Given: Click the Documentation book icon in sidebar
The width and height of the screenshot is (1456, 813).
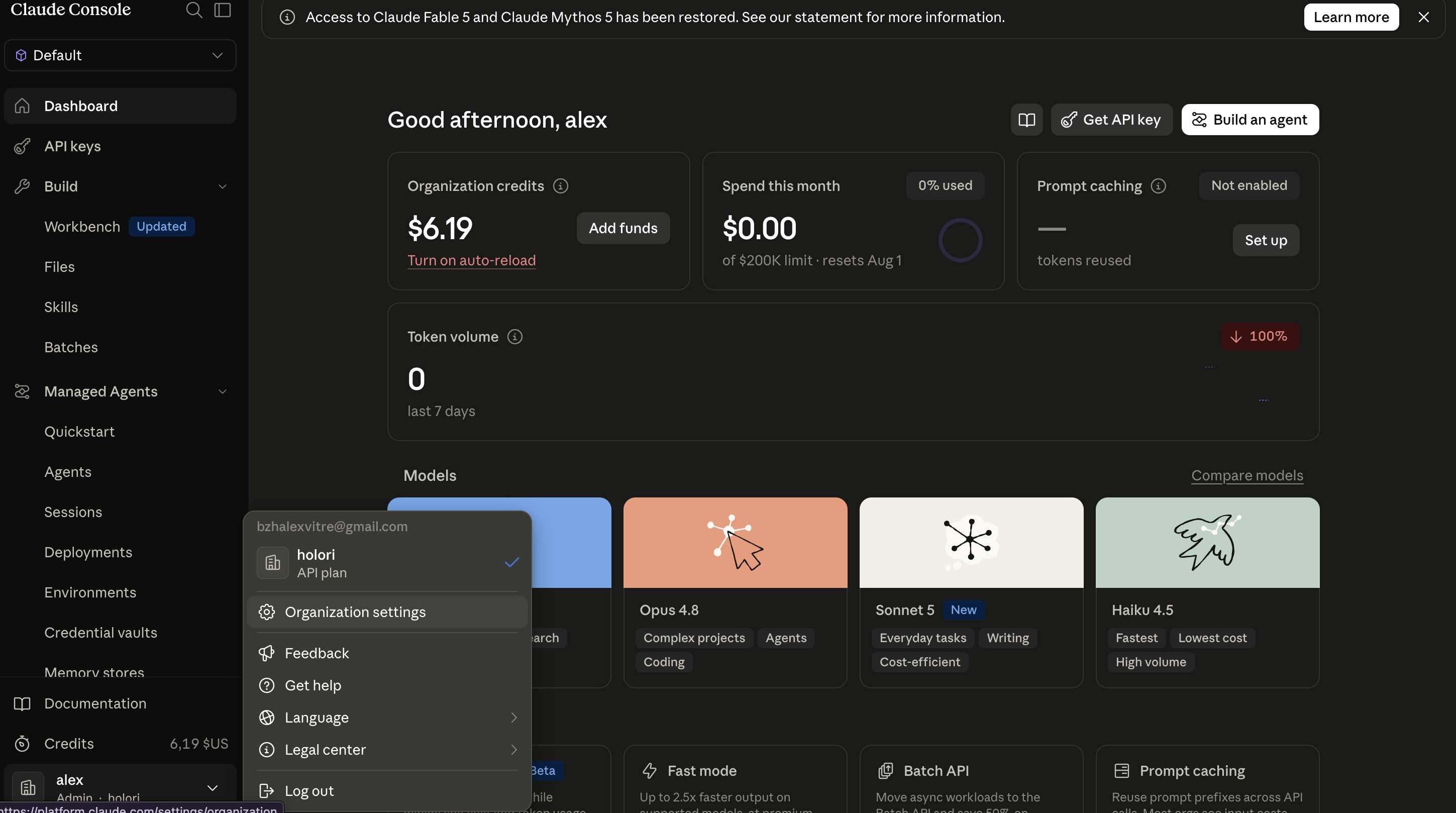Looking at the screenshot, I should coord(22,703).
